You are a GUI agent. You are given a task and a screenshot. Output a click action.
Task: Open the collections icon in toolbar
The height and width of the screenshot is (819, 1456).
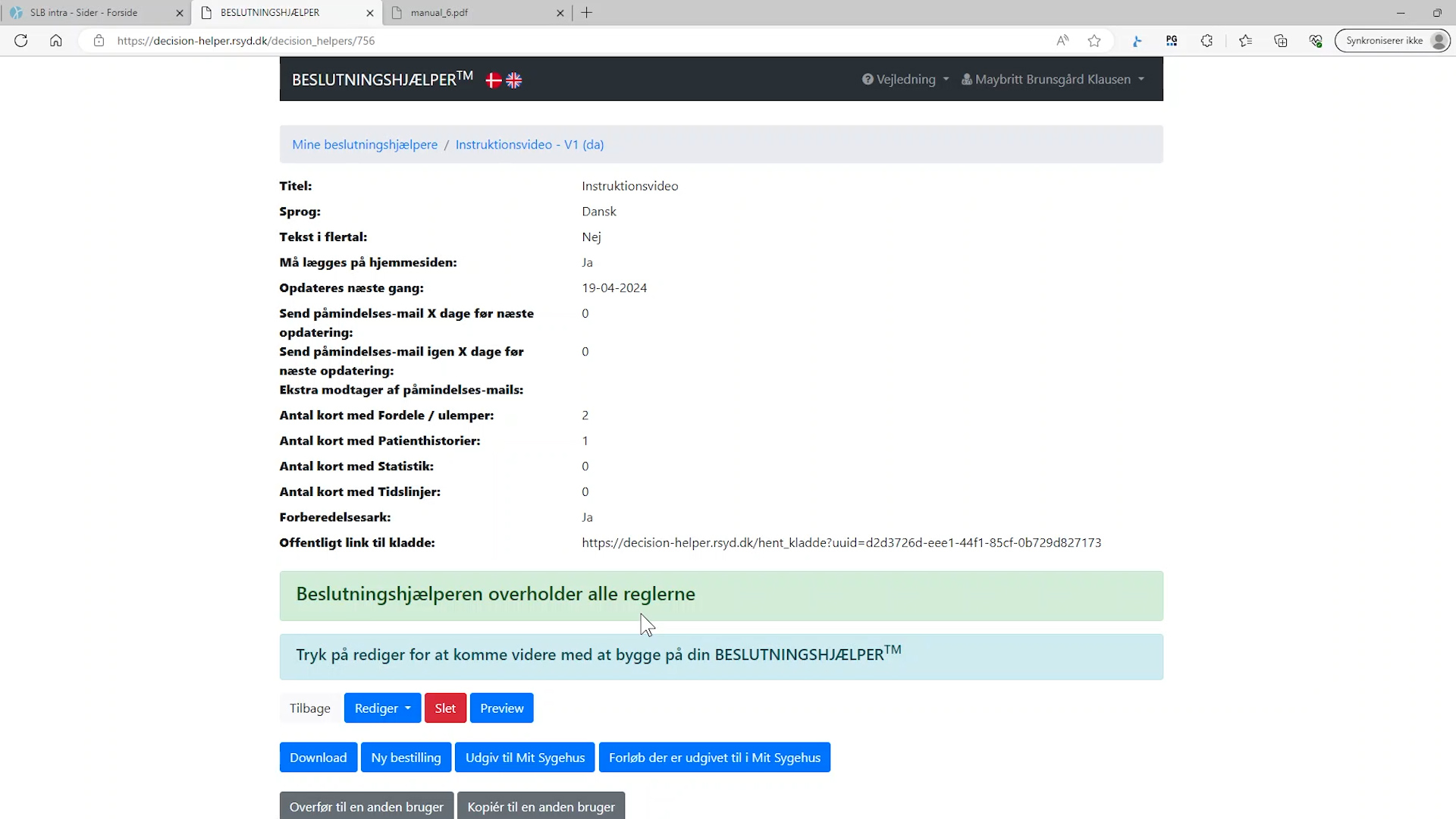[x=1281, y=41]
